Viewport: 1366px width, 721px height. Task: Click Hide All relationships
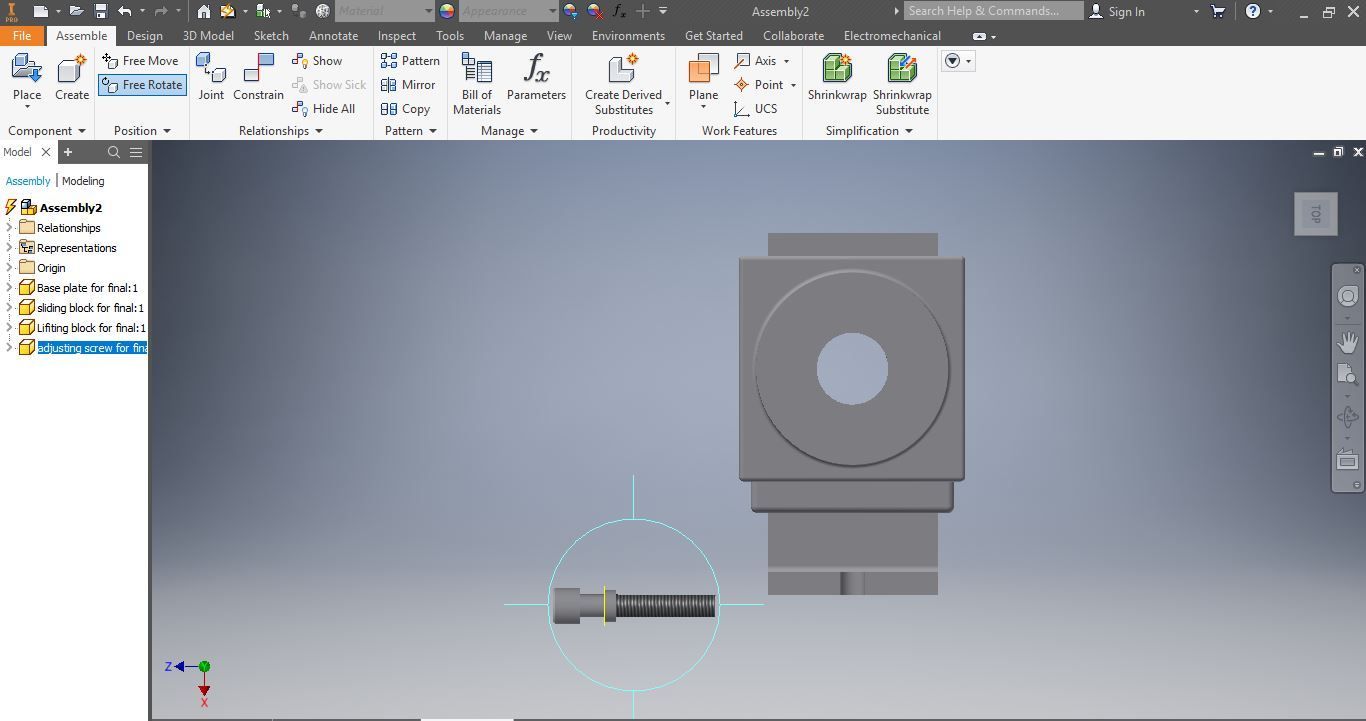click(323, 109)
